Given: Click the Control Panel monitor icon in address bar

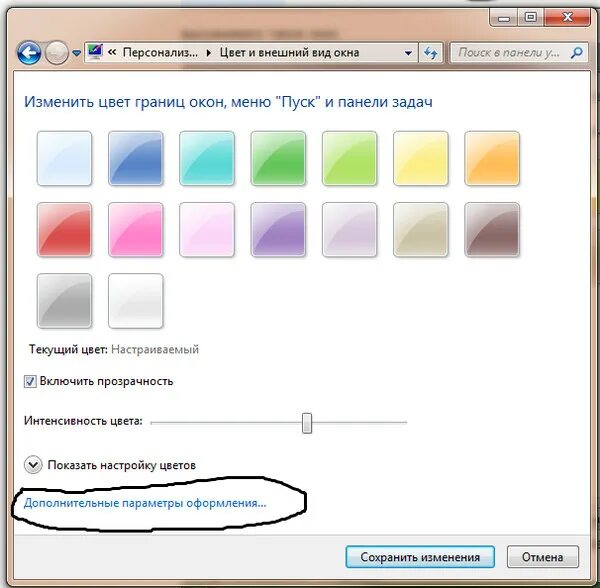Looking at the screenshot, I should tap(95, 52).
